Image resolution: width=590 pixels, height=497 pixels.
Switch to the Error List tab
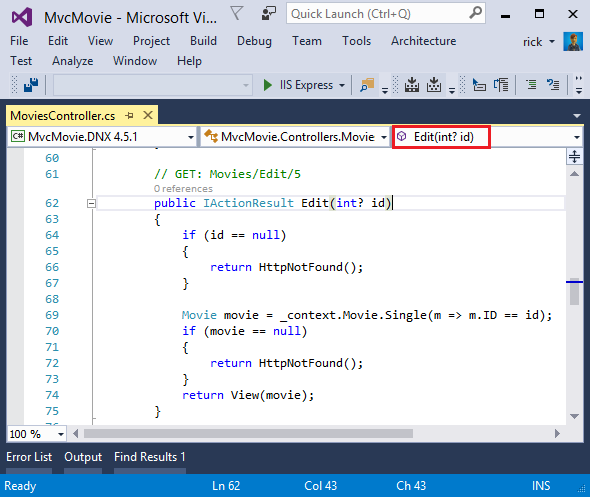29,457
